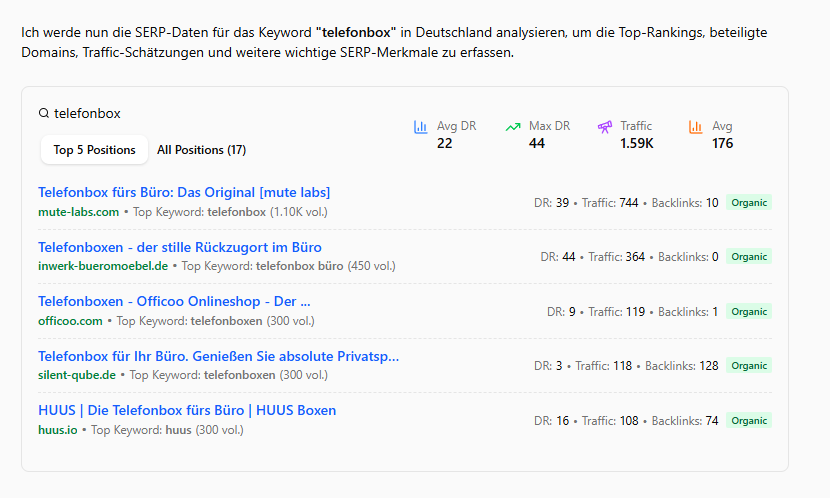830x498 pixels.
Task: Open the silent-qube Telefonbox für Ihr Büro link
Action: (218, 356)
